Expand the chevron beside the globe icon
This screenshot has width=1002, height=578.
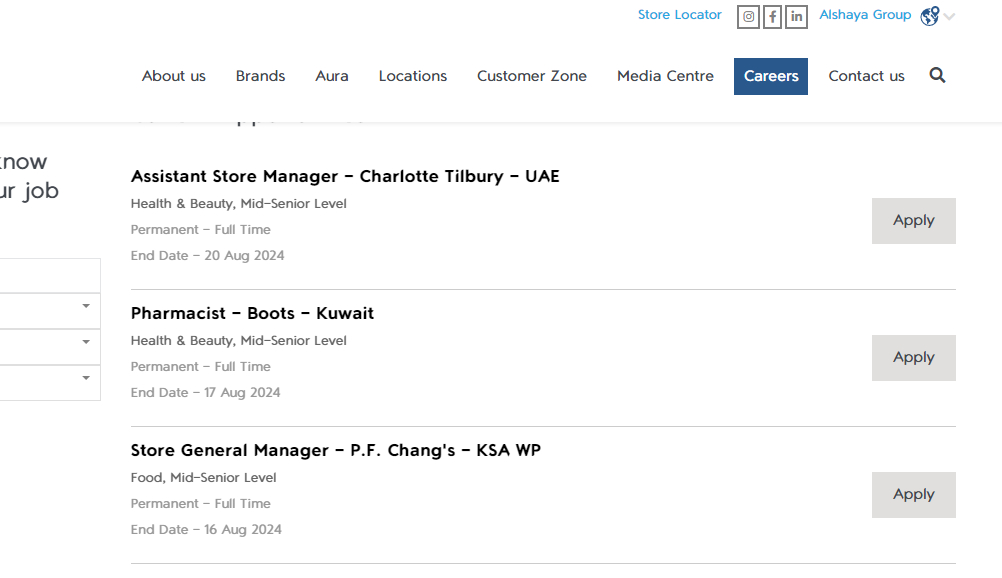[949, 16]
